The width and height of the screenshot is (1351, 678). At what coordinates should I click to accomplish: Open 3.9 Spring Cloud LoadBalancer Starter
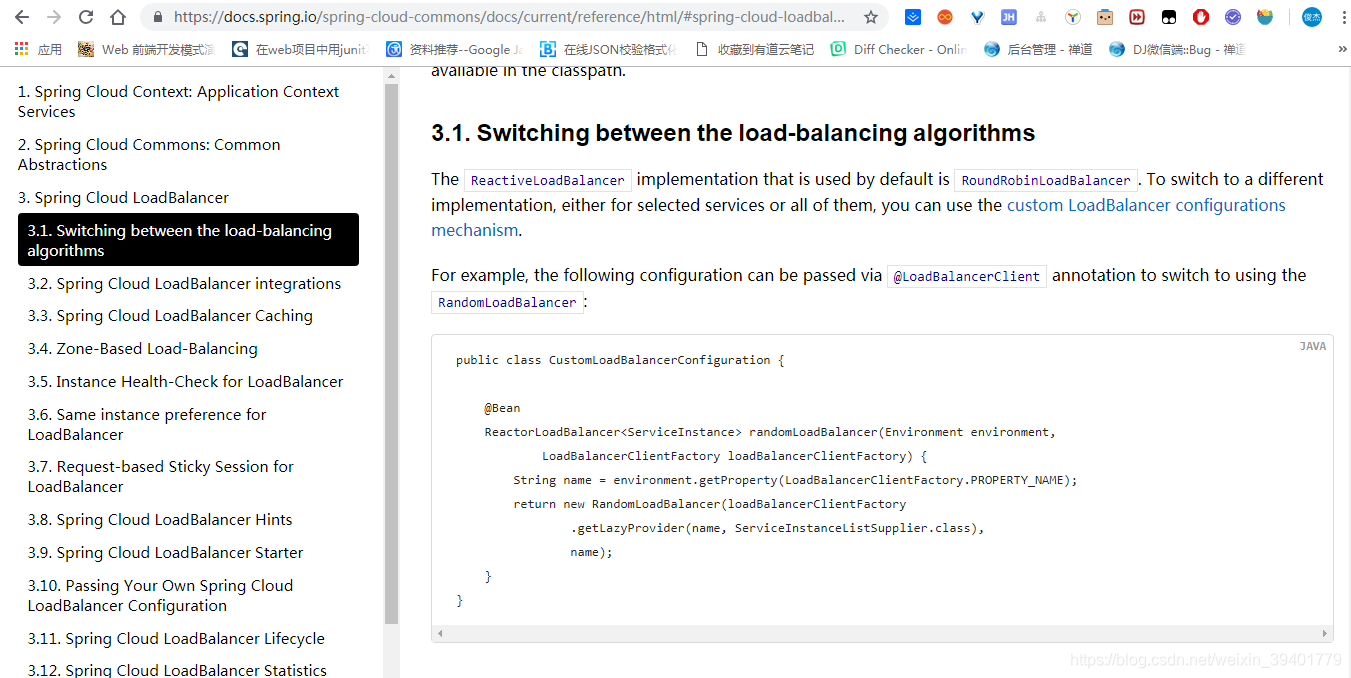(x=165, y=552)
